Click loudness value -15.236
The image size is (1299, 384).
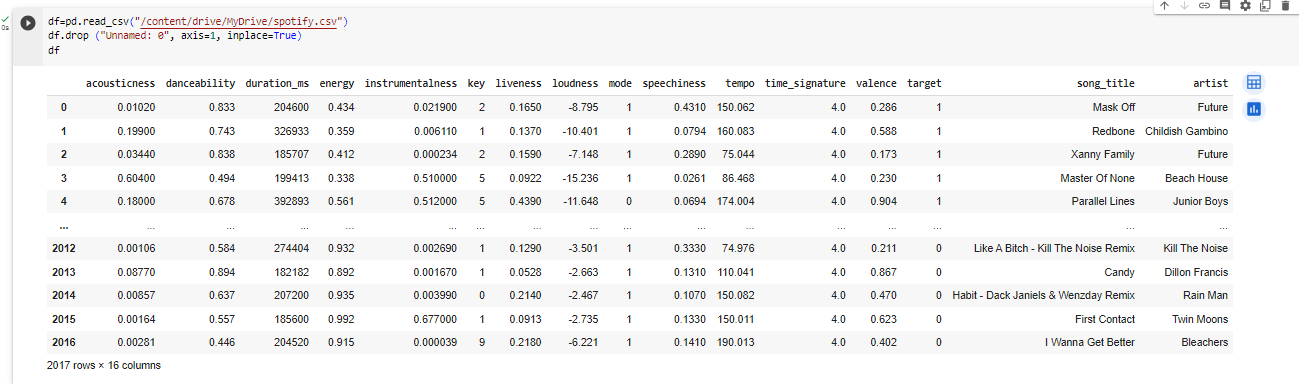(x=580, y=178)
